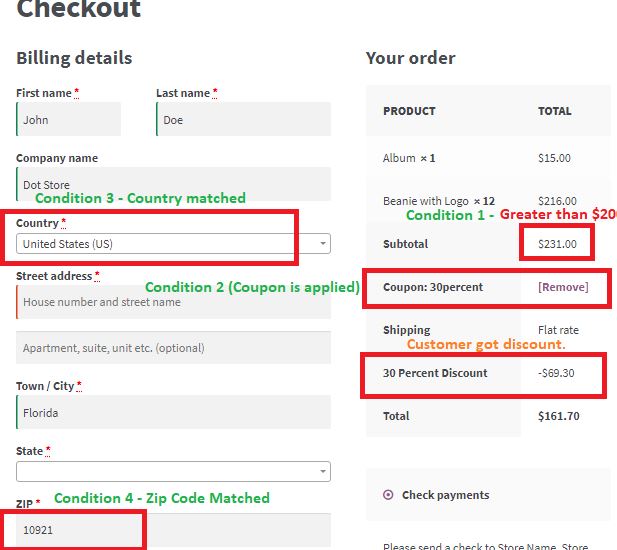Click the Country dropdown arrow
The image size is (617, 550).
[x=323, y=244]
